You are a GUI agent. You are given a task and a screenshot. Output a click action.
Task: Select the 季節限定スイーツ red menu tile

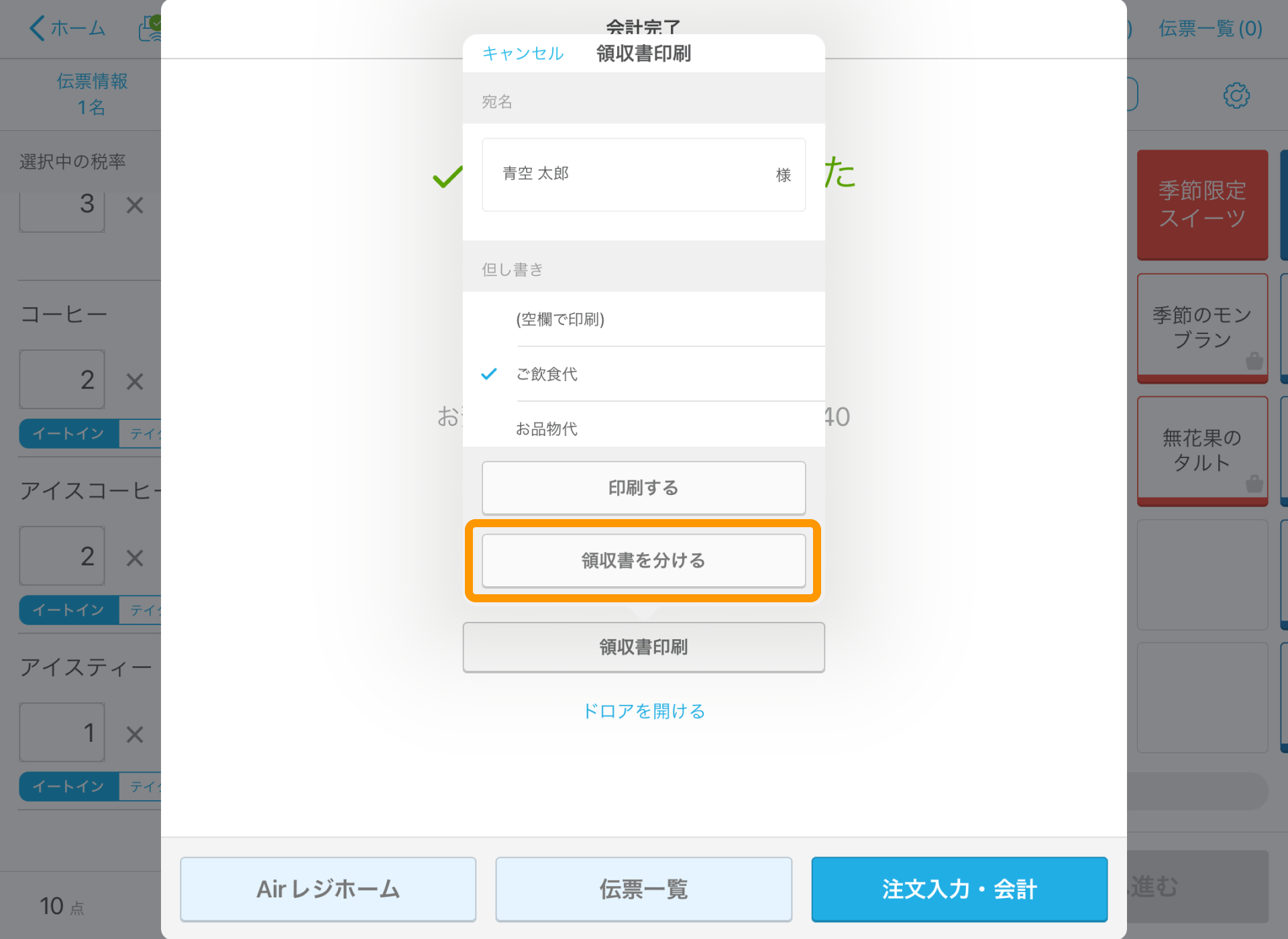pyautogui.click(x=1201, y=205)
